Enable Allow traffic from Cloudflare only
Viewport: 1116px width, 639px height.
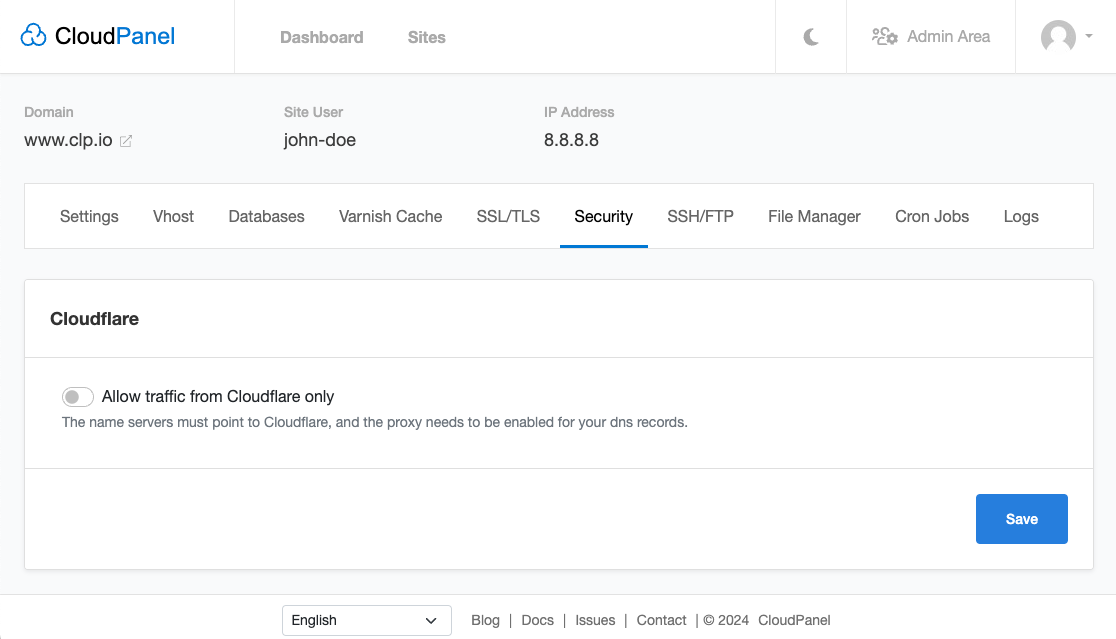[78, 396]
